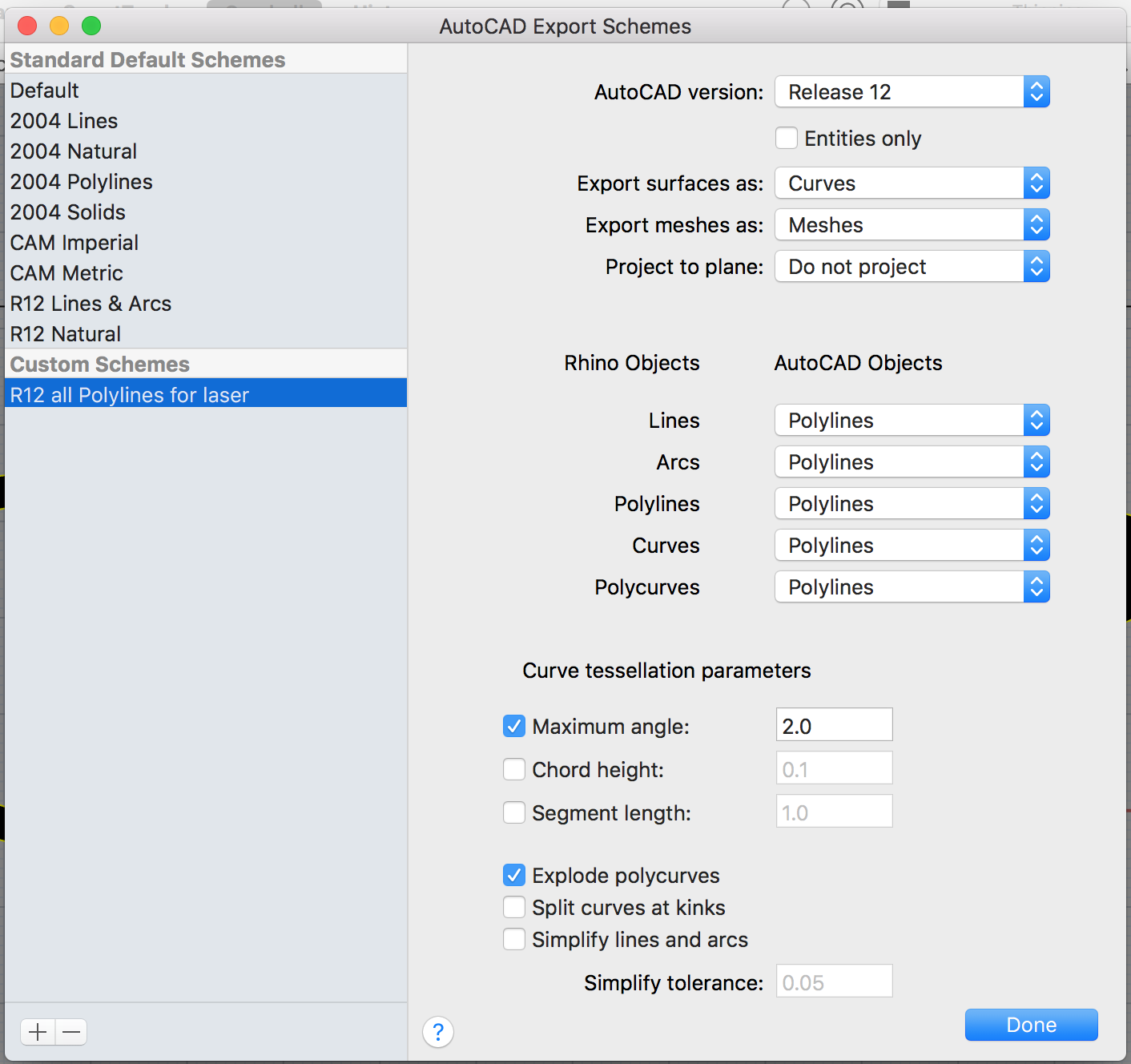Close the AutoCAD Export Schemes window
This screenshot has height=1064, width=1131.
[x=27, y=26]
